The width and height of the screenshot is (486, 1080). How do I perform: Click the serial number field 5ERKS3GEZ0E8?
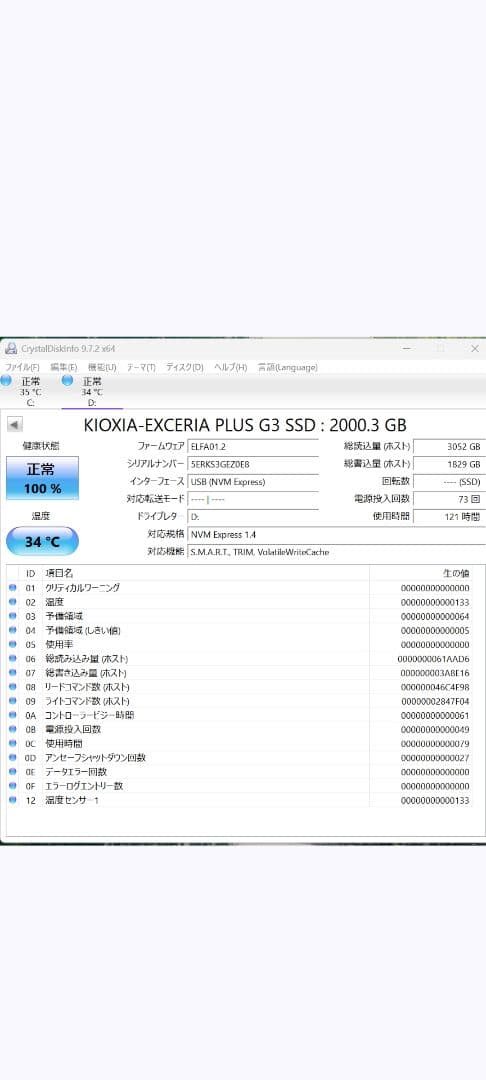[253, 464]
